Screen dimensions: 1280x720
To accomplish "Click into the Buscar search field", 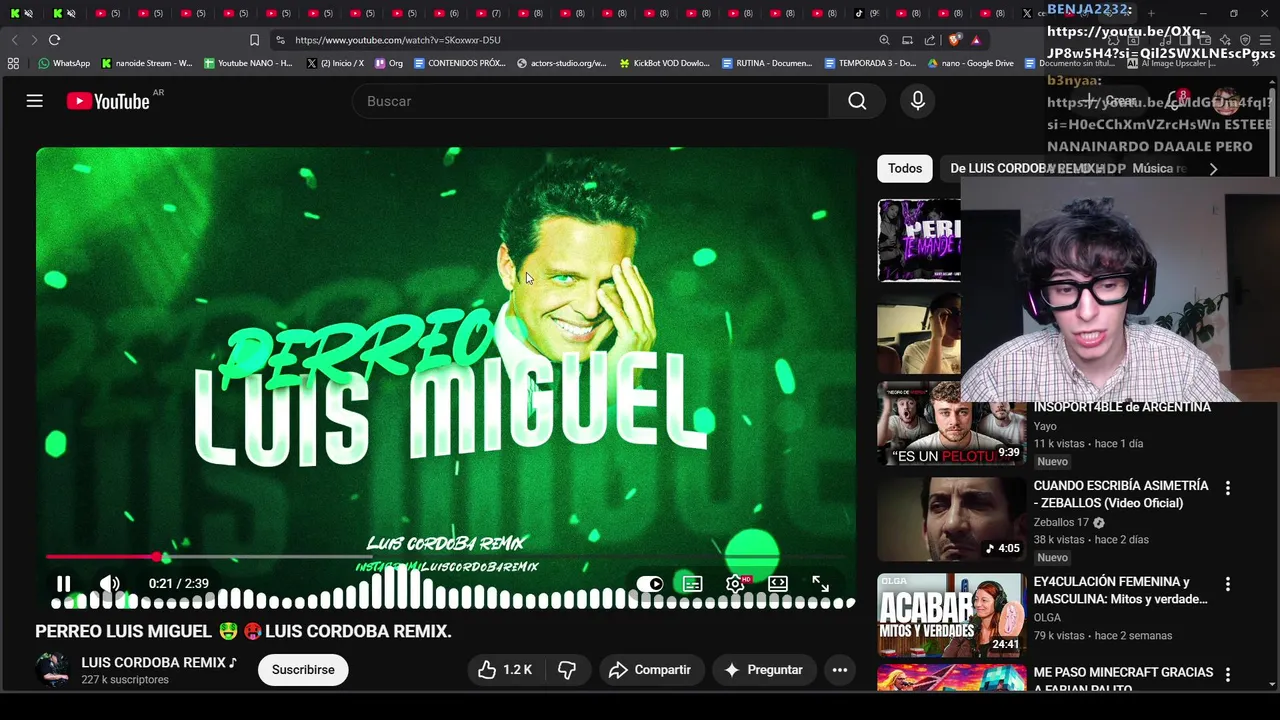I will point(590,101).
